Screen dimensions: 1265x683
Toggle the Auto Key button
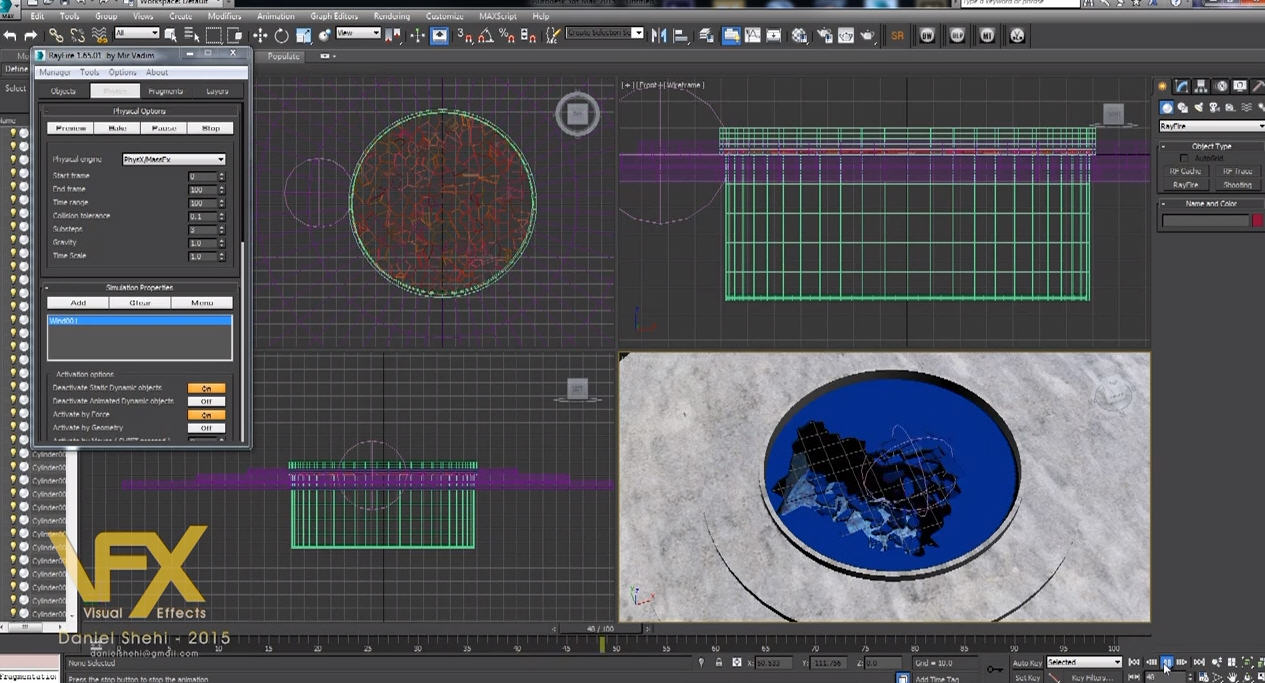pos(1027,662)
